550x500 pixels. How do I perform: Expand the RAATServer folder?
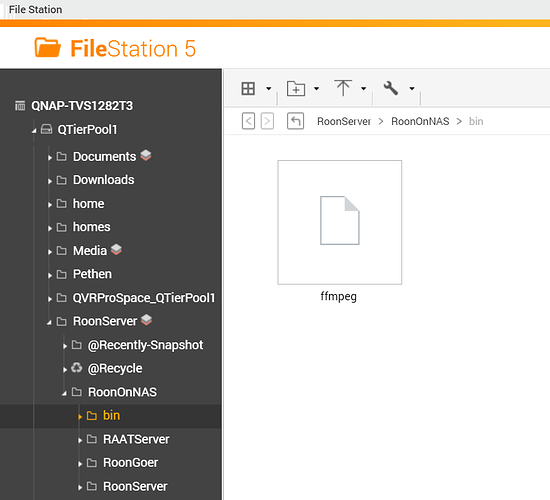80,440
